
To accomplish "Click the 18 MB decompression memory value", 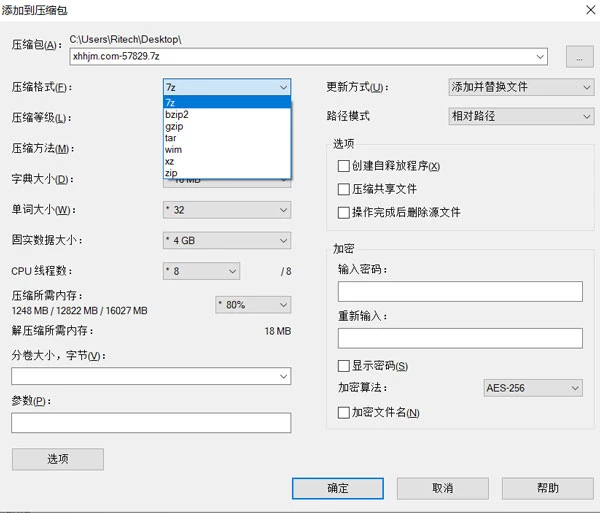I will pyautogui.click(x=278, y=331).
